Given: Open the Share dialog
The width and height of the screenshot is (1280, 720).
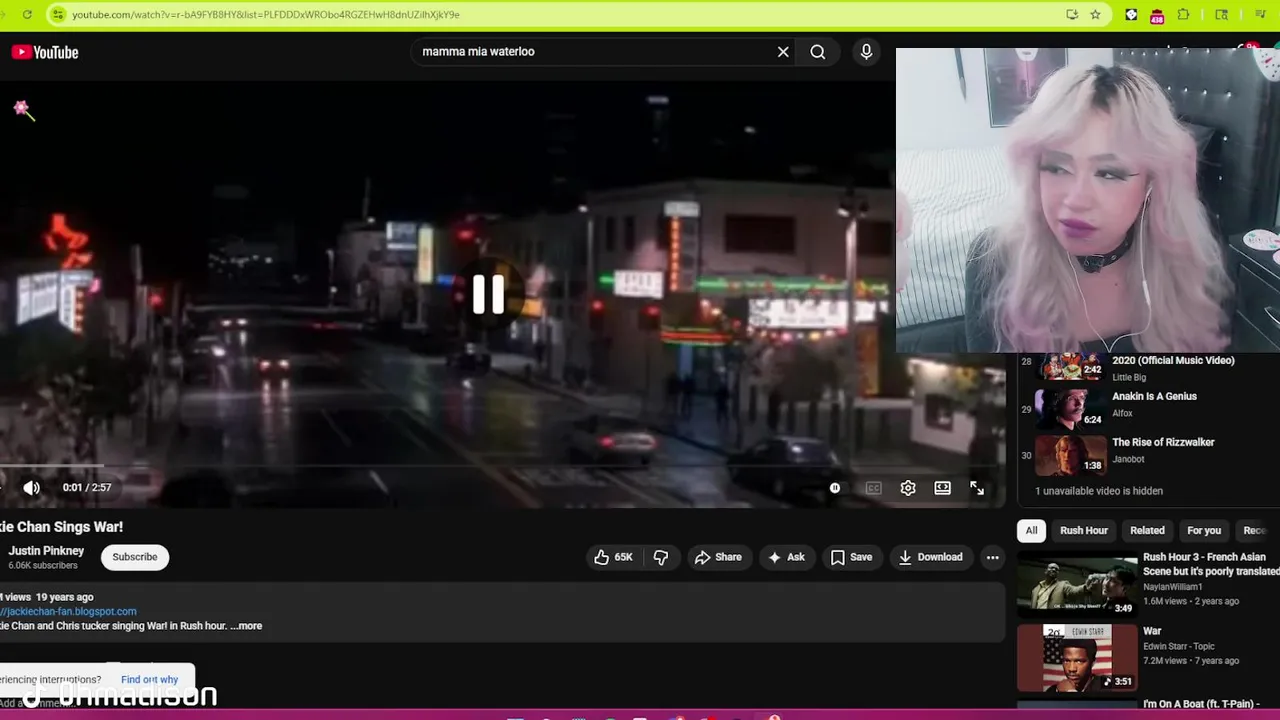Looking at the screenshot, I should click(718, 557).
